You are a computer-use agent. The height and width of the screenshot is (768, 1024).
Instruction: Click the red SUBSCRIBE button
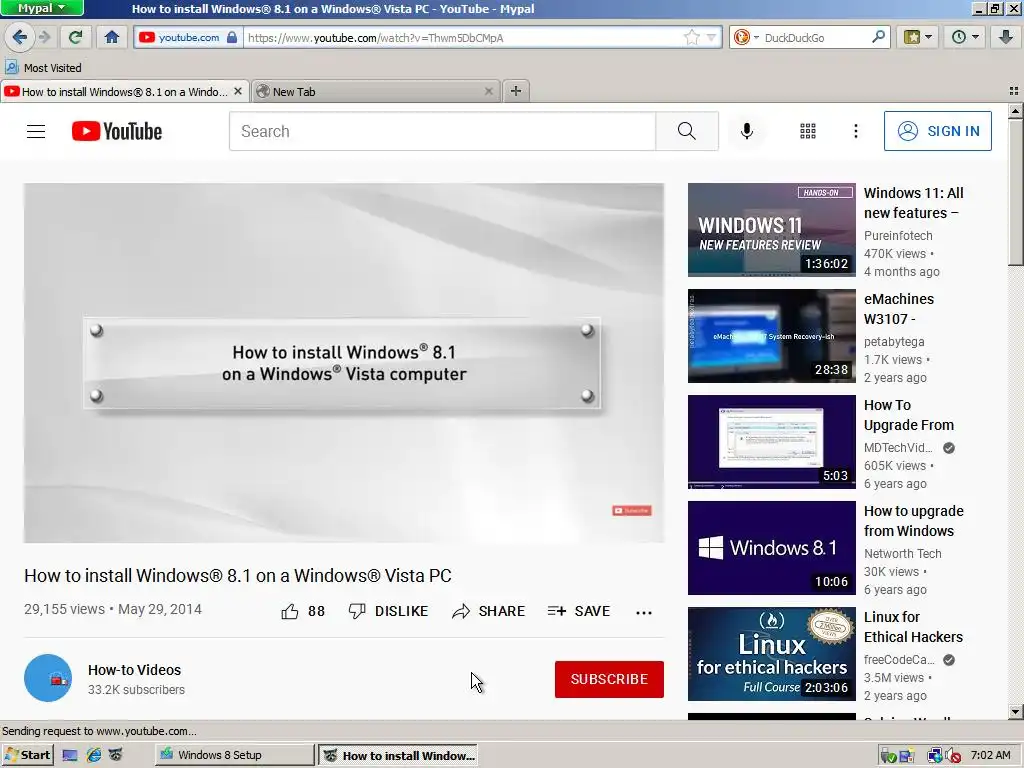pos(609,679)
